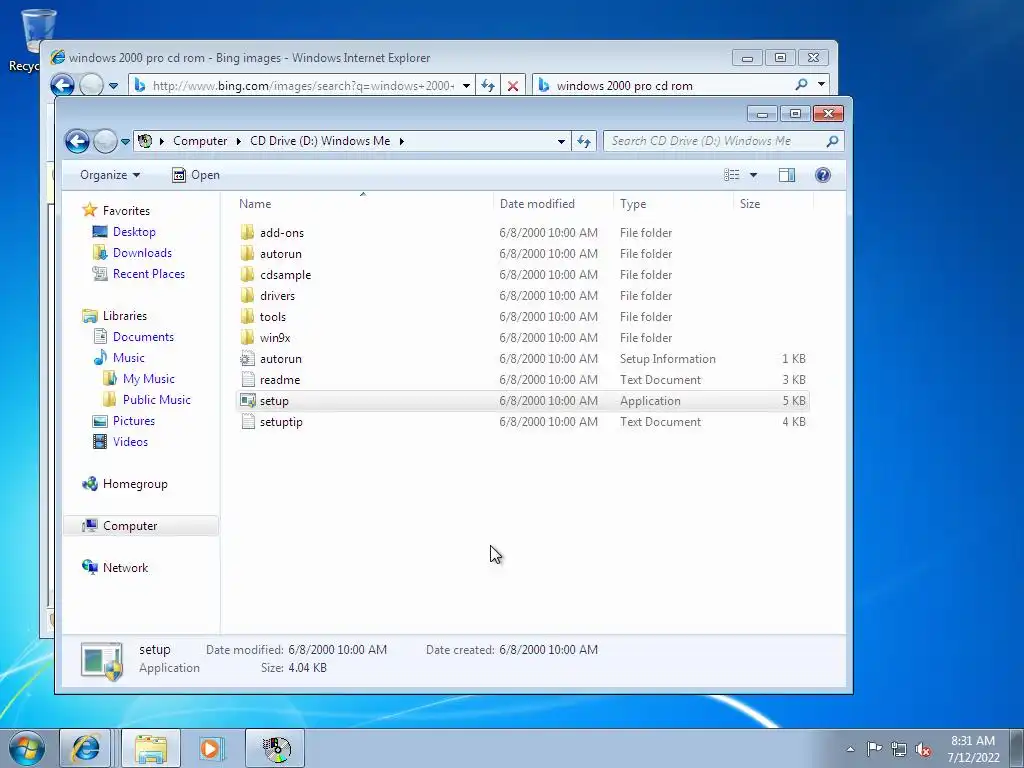Open Internet Explorer address dropdown arrow
This screenshot has width=1024, height=768.
[466, 86]
